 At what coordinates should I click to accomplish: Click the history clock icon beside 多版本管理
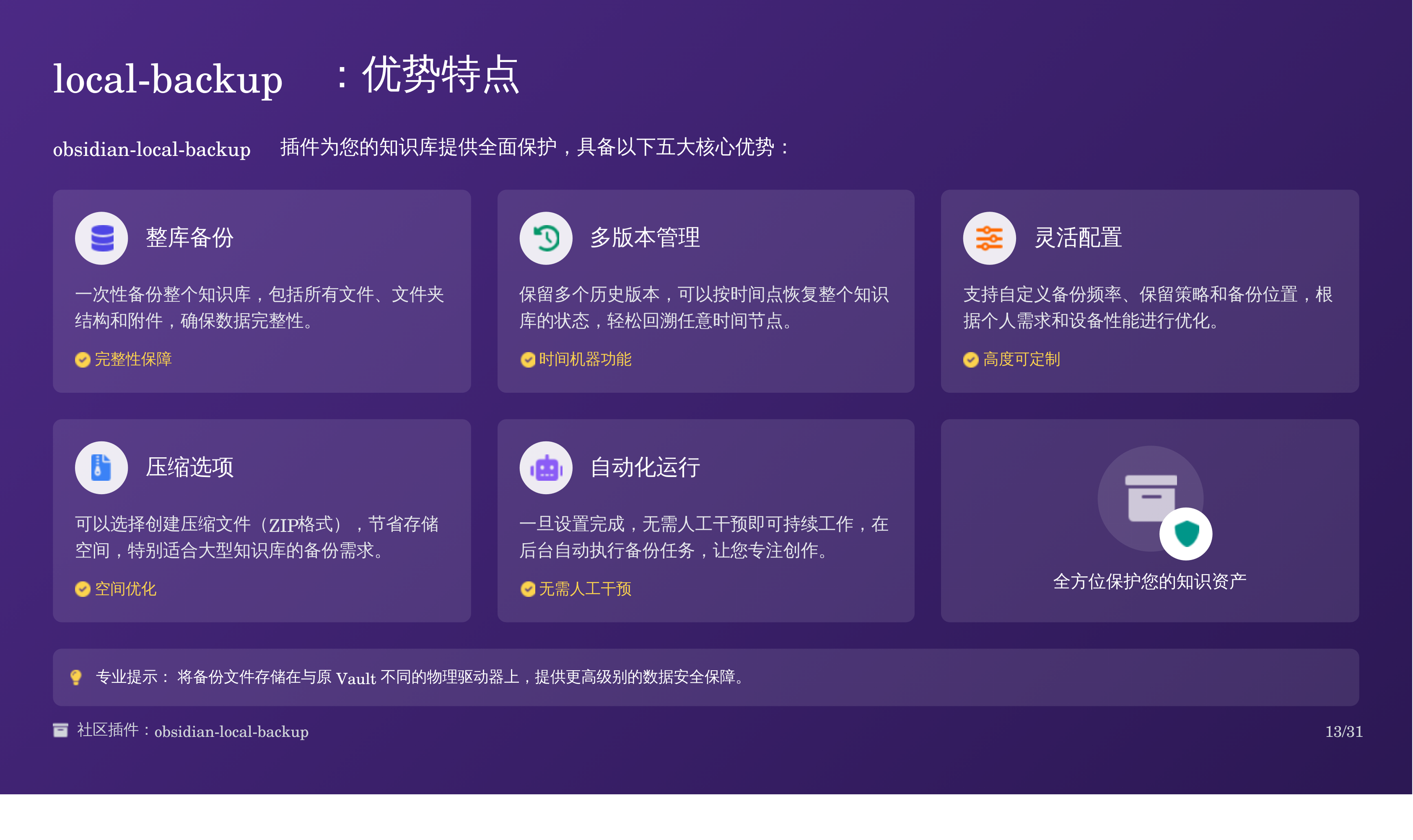click(x=546, y=239)
